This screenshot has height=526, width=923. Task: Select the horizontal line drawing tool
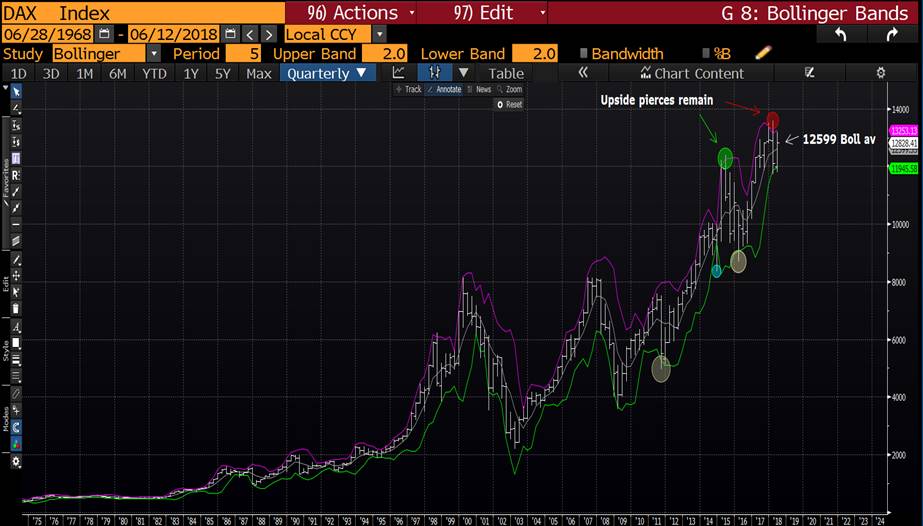coord(16,224)
